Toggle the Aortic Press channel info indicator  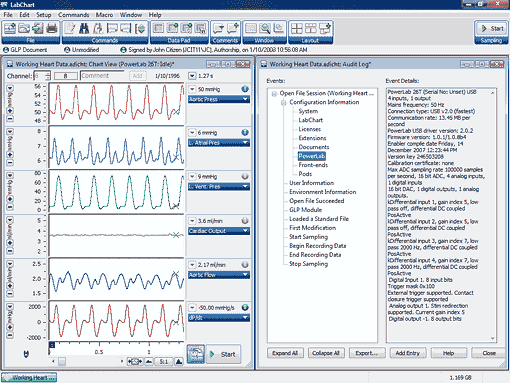coord(245,89)
